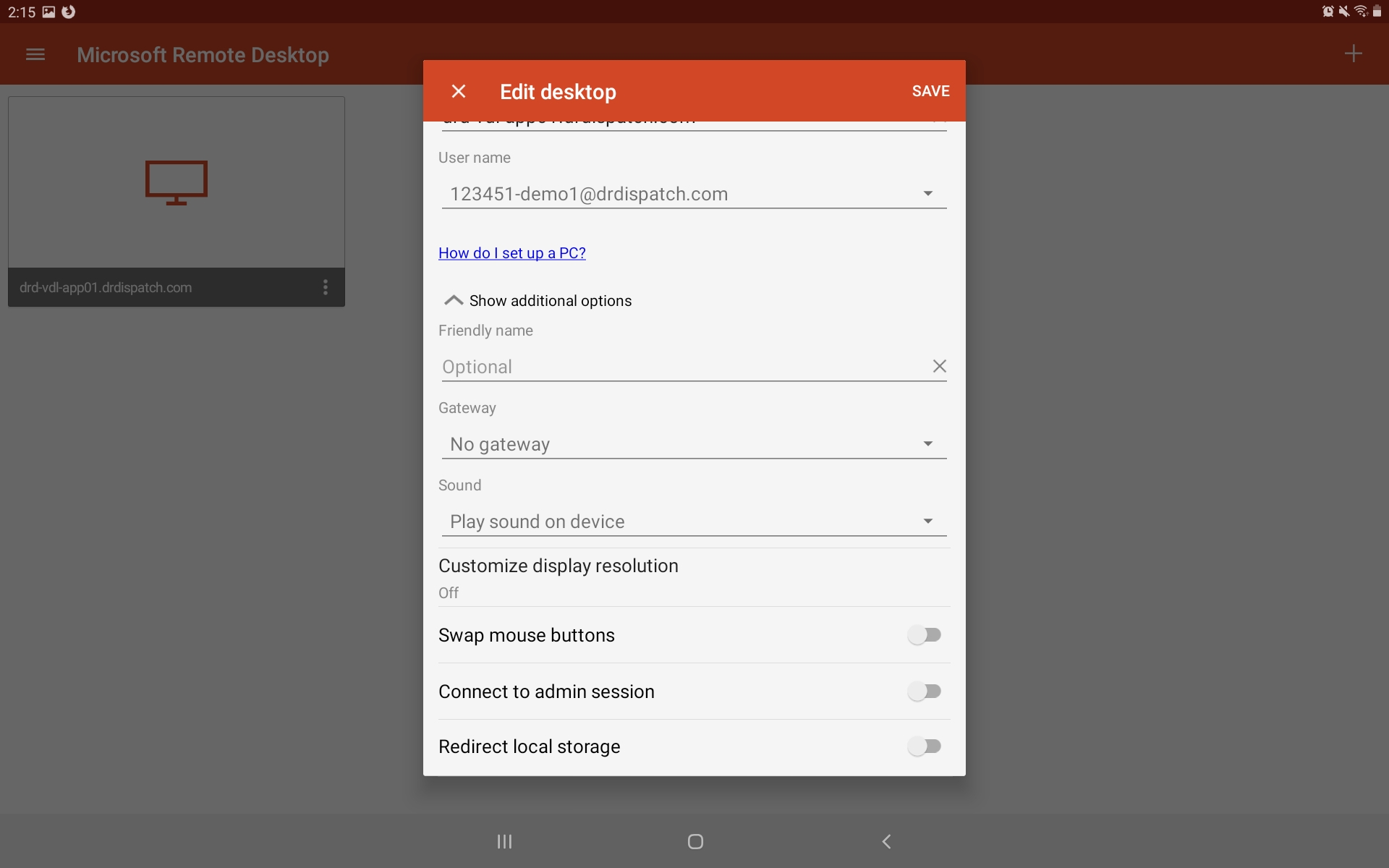The image size is (1389, 868).
Task: Open Android recent apps button
Action: pyautogui.click(x=504, y=841)
